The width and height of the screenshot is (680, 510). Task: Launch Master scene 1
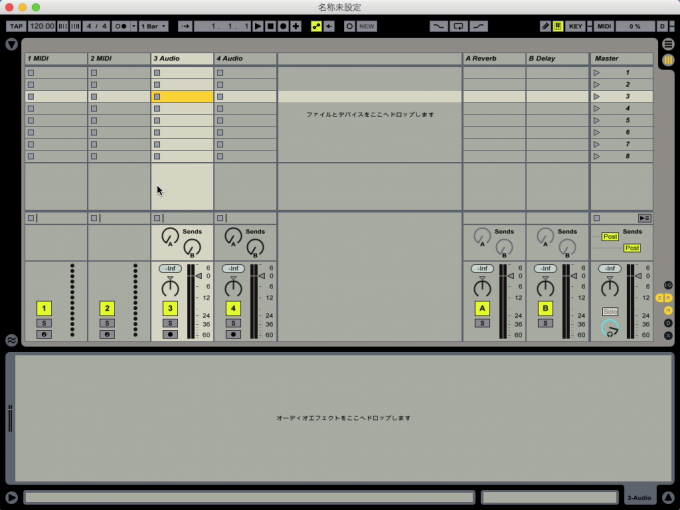pos(598,73)
